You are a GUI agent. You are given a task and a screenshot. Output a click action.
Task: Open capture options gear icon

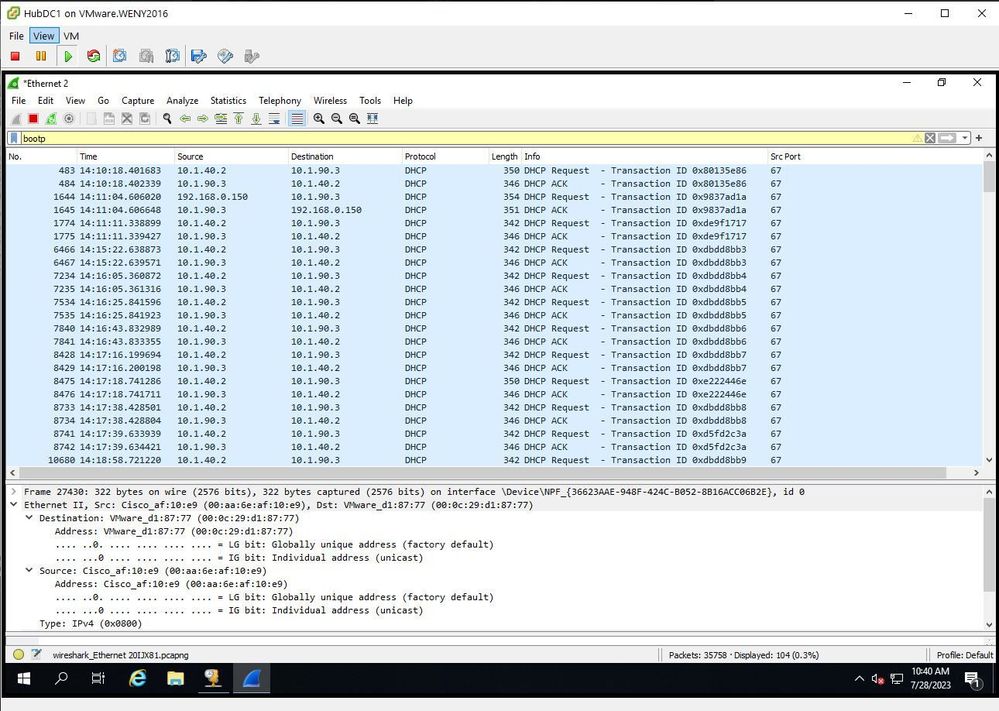coord(69,118)
